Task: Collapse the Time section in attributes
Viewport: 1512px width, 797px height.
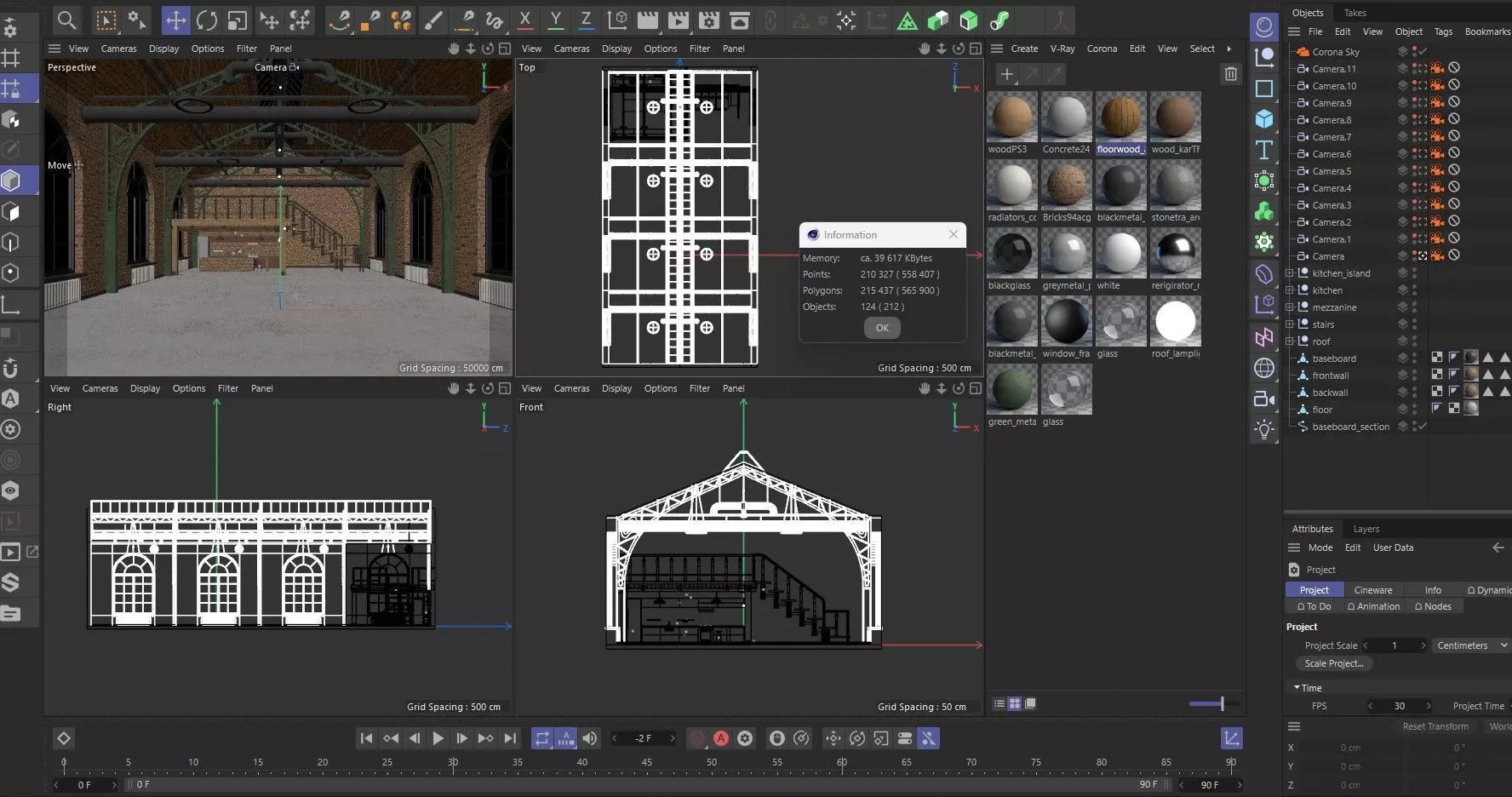Action: point(1297,687)
